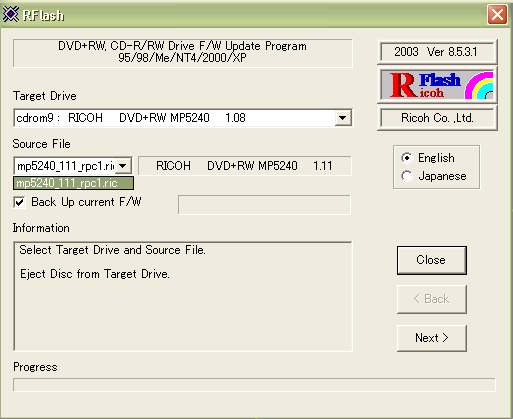
Task: Click the cdrom9 RICOH MP5240 drive combo box
Action: point(183,118)
